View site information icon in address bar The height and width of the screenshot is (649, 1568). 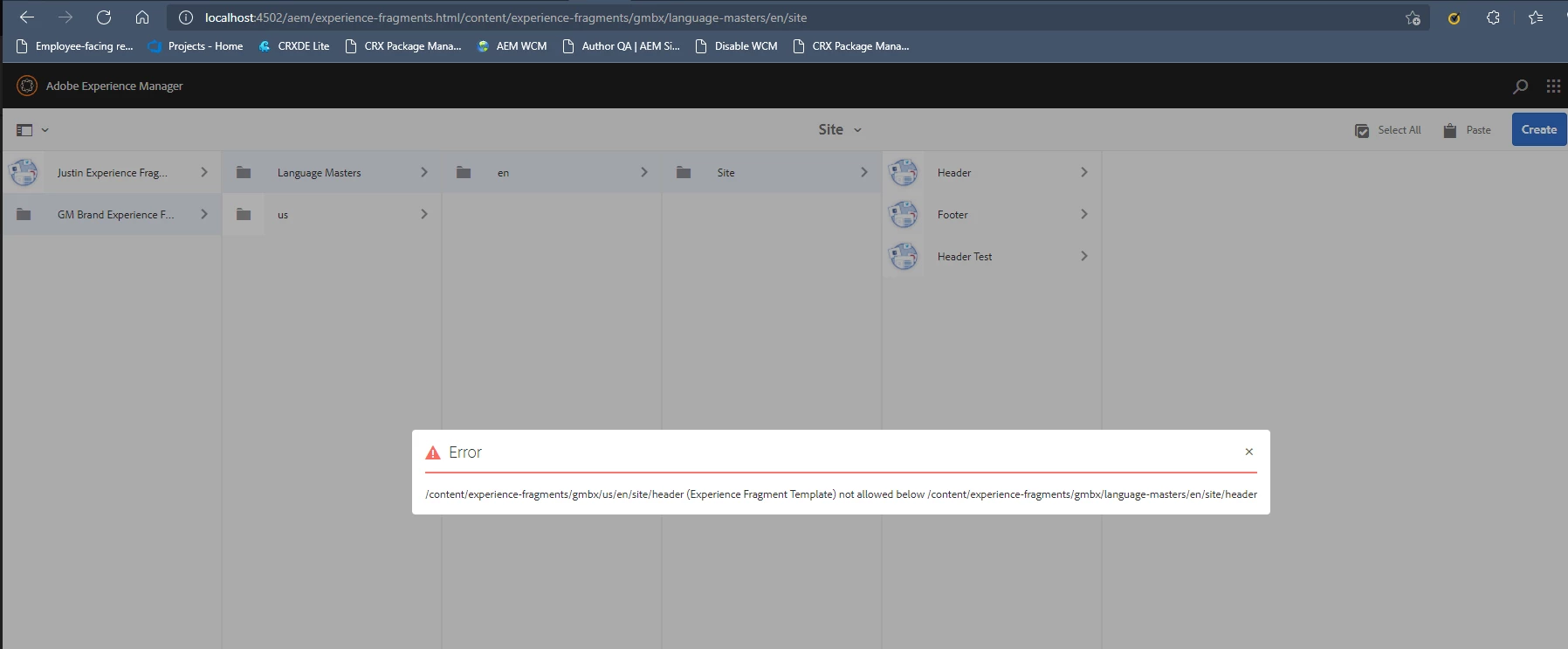click(x=186, y=17)
